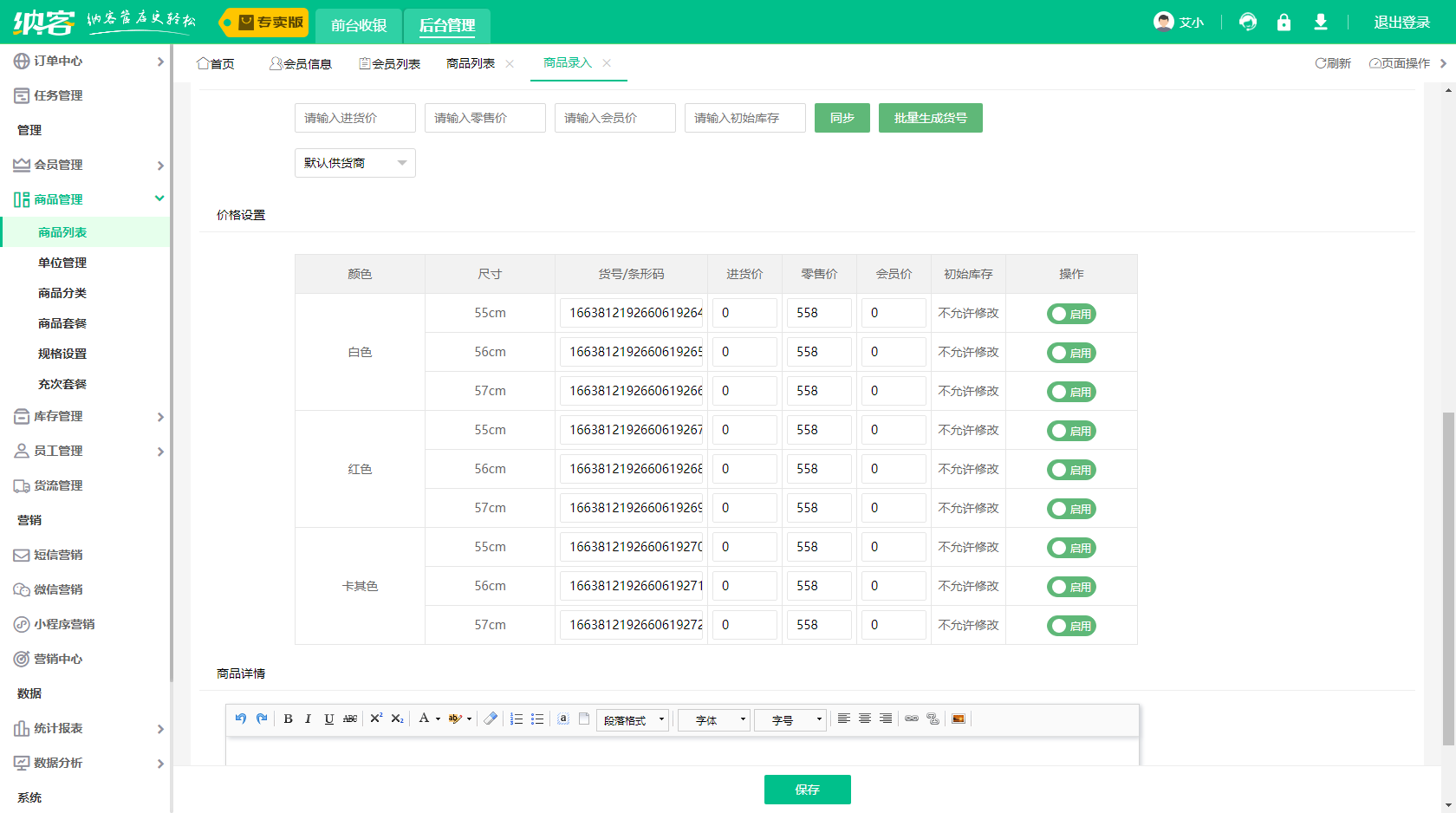Image resolution: width=1456 pixels, height=813 pixels.
Task: Click the ordered list icon in the editor
Action: 517,719
